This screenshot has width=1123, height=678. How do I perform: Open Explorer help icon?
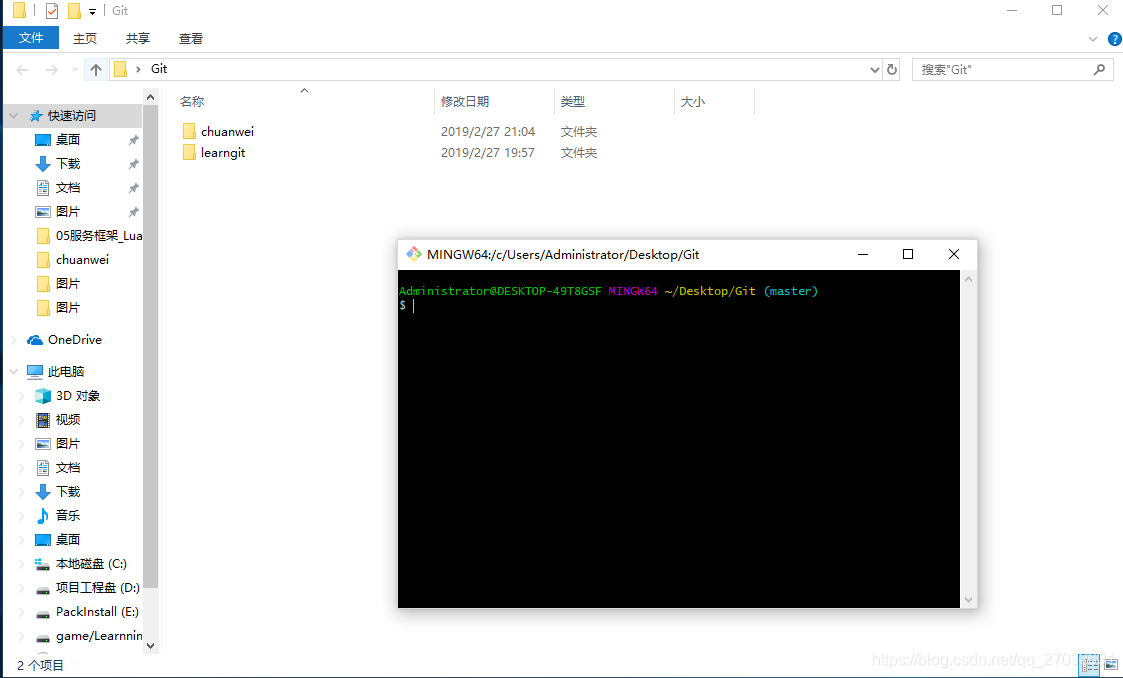(1114, 39)
